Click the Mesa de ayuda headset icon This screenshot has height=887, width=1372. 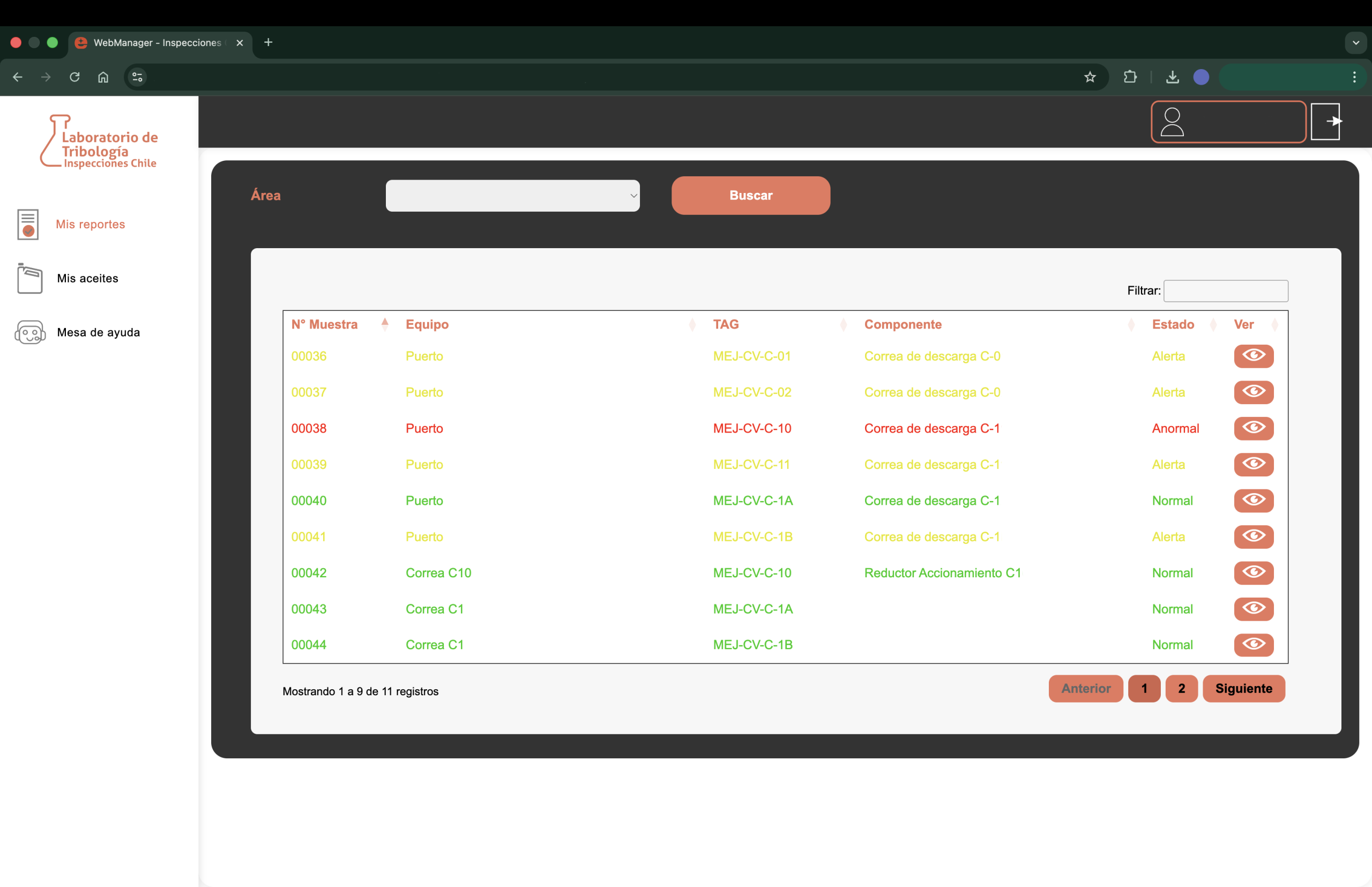coord(30,332)
